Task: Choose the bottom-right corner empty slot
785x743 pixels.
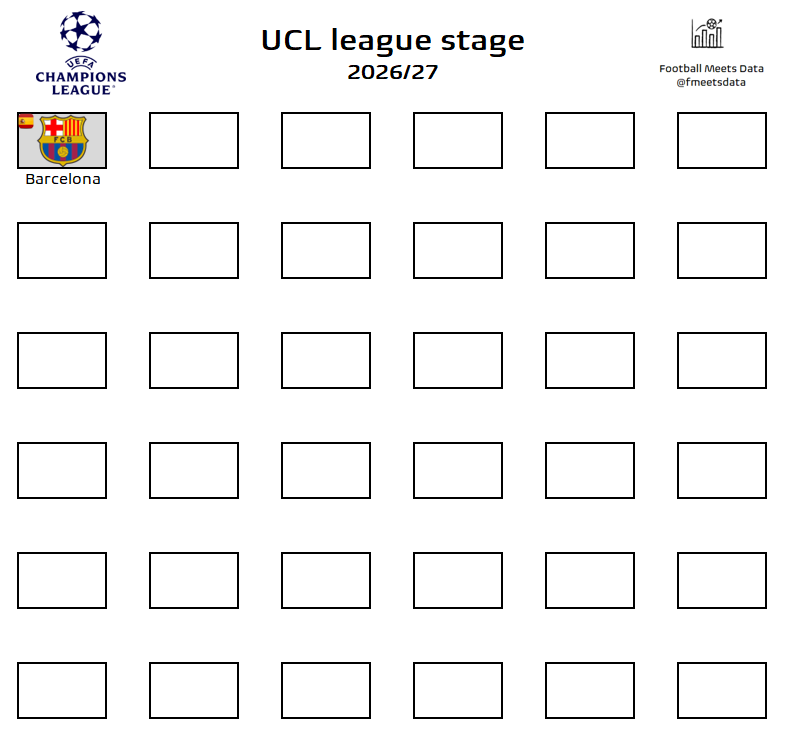Action: point(722,690)
